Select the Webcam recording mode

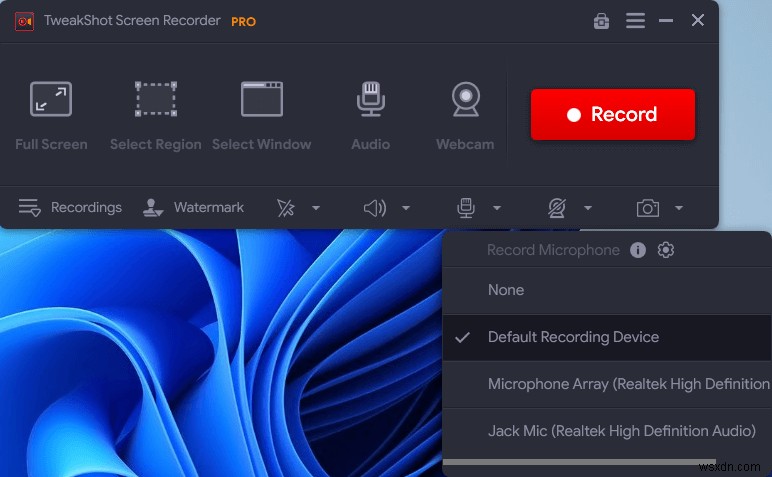tap(465, 116)
